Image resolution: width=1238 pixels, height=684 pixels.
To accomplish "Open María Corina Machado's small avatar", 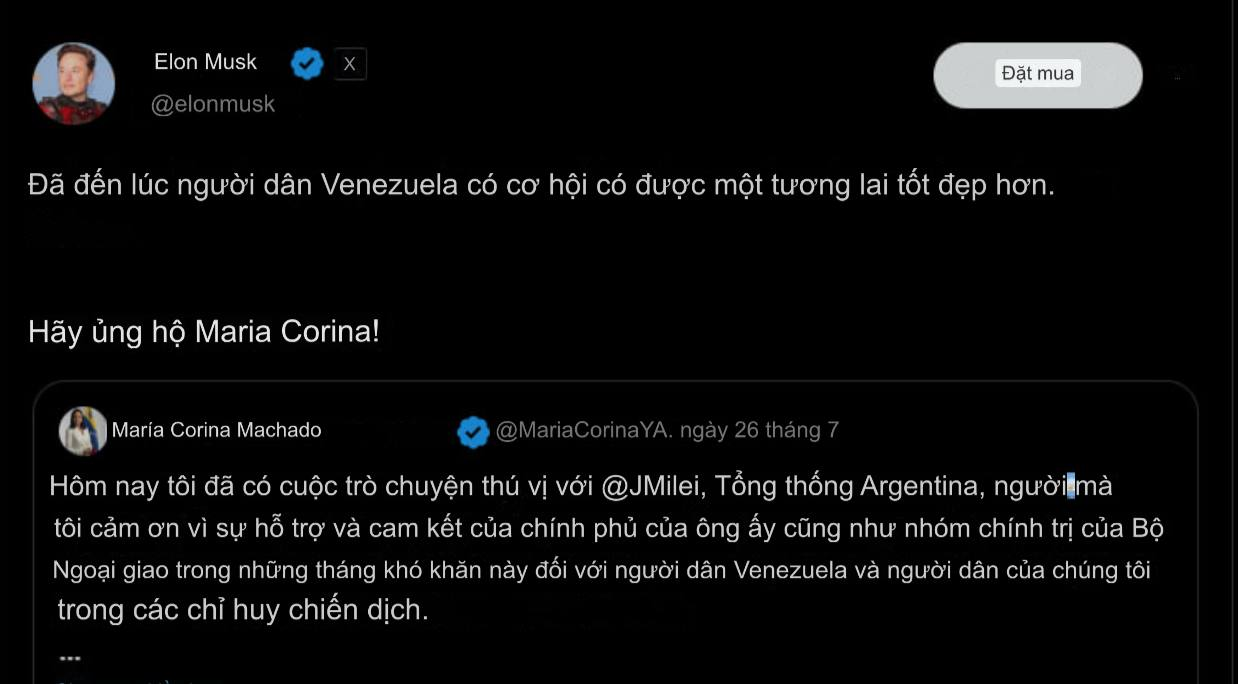I will click(x=83, y=431).
